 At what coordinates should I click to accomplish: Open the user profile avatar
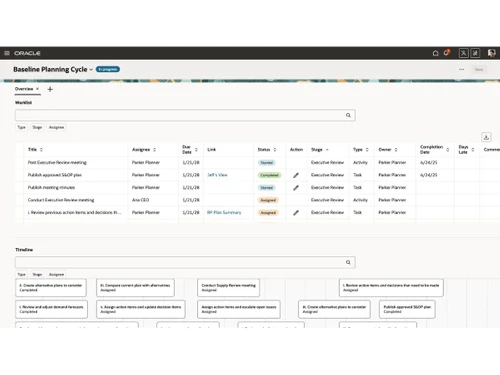click(x=491, y=53)
